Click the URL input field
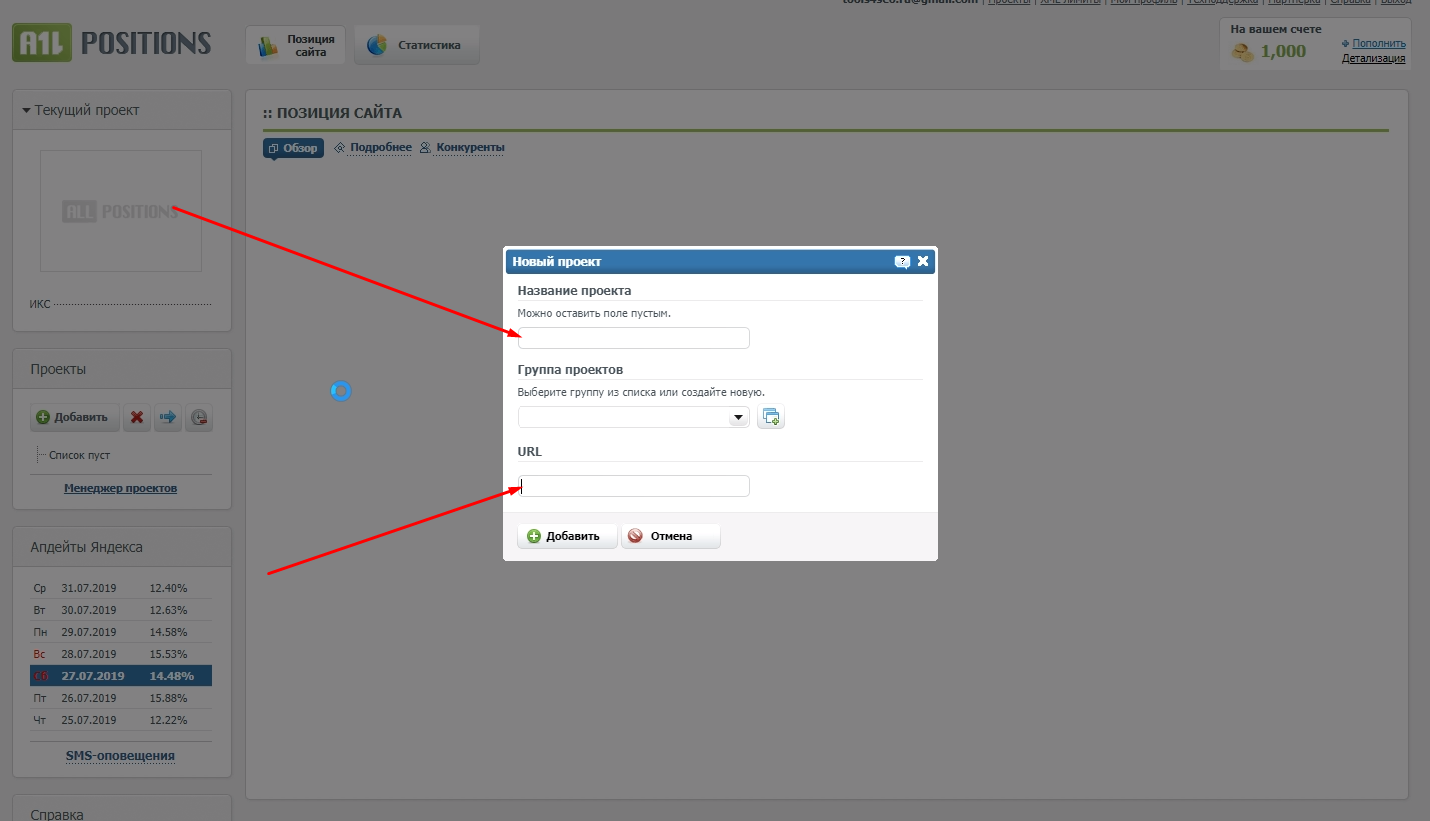The height and width of the screenshot is (821, 1430). point(634,486)
